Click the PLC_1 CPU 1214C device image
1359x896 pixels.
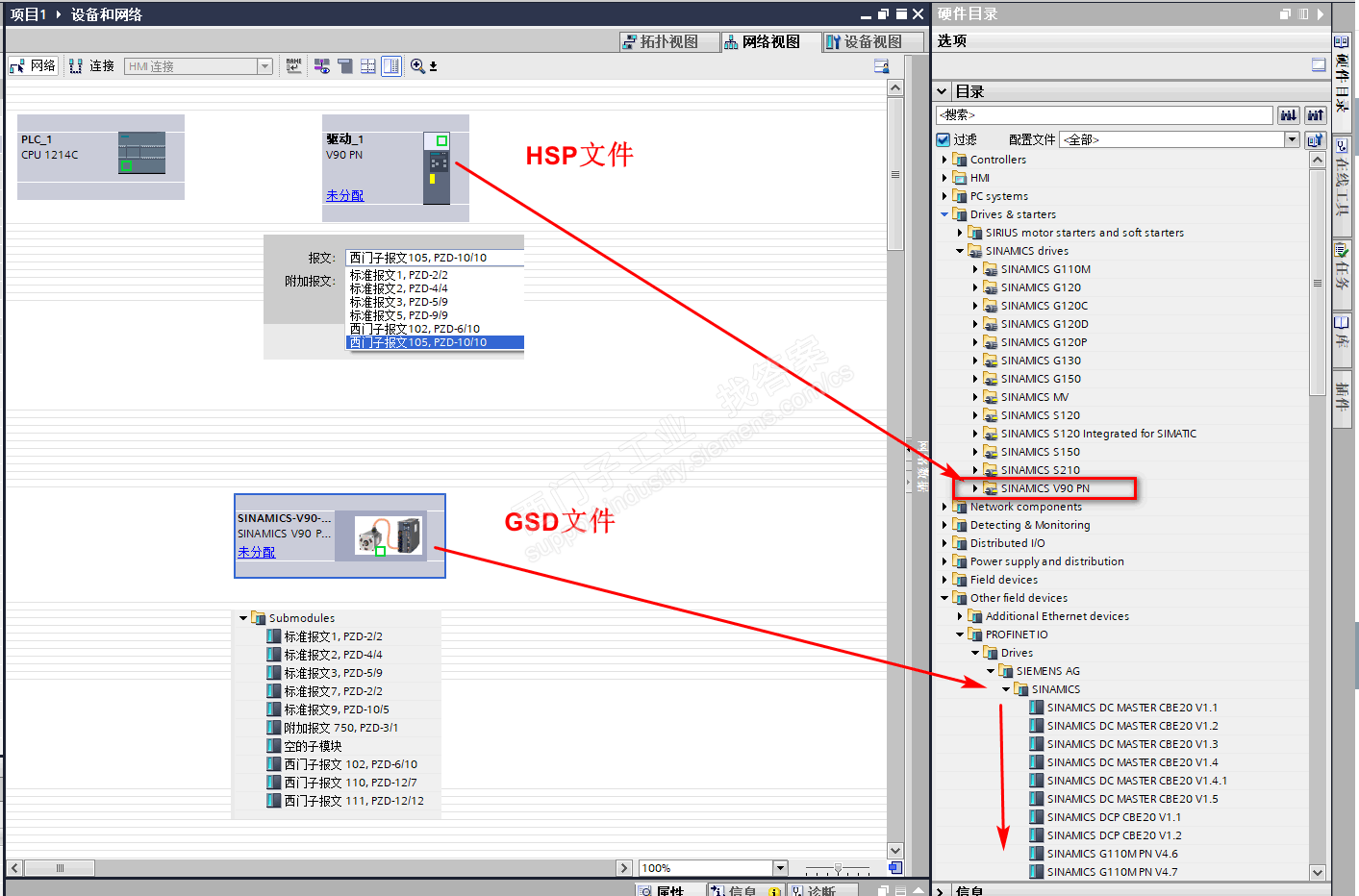(141, 153)
